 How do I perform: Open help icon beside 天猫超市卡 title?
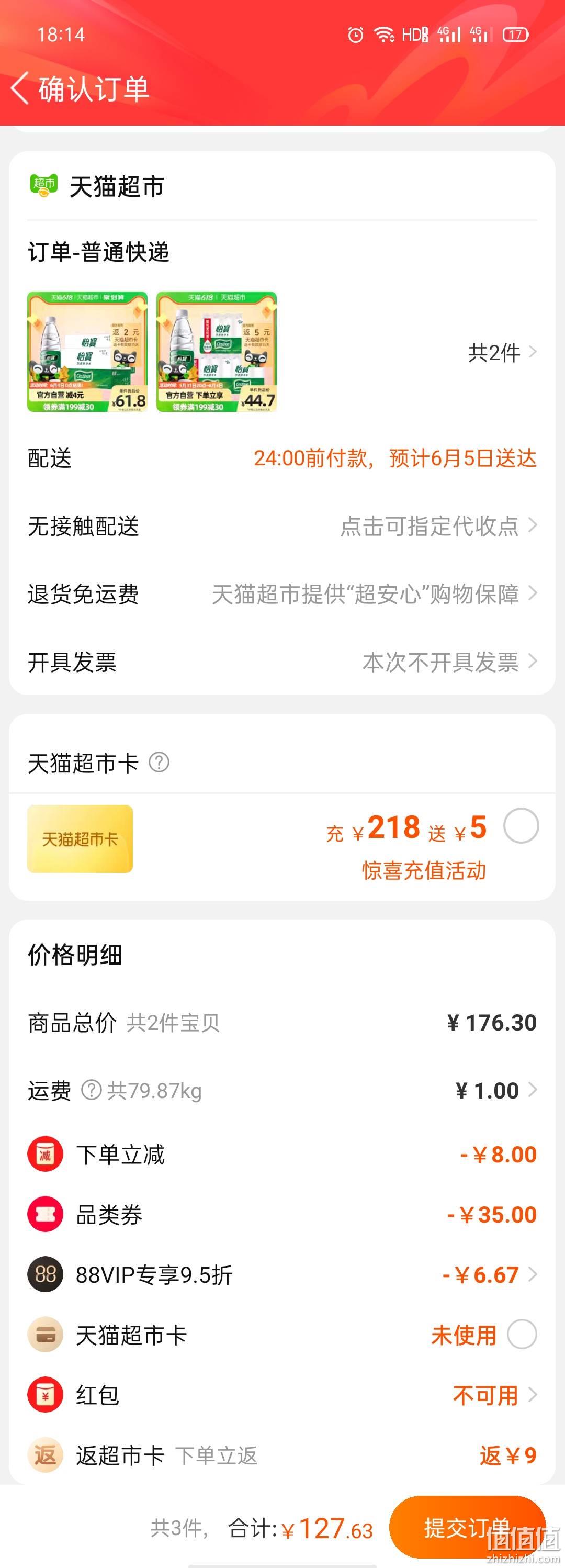[x=159, y=762]
